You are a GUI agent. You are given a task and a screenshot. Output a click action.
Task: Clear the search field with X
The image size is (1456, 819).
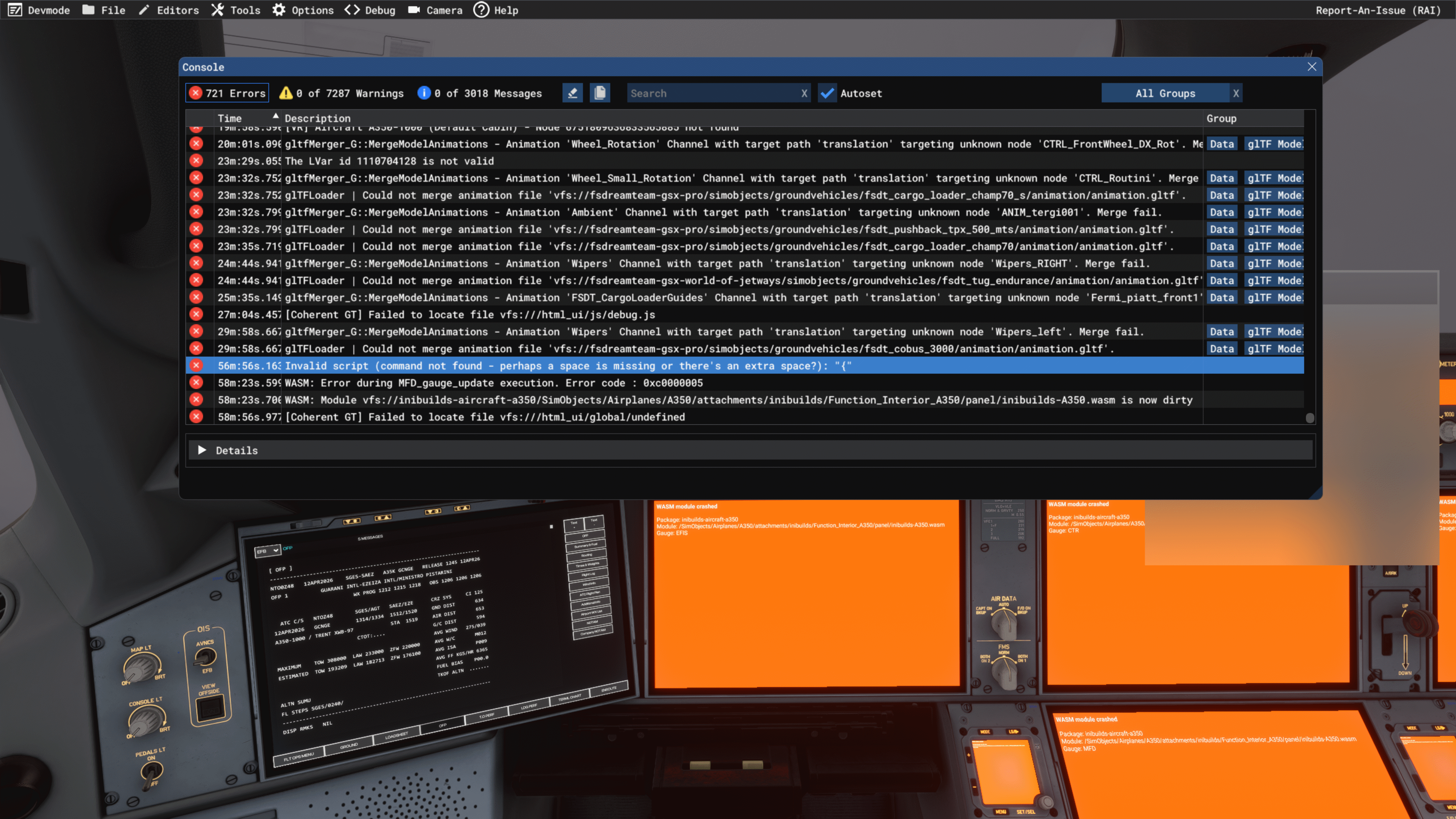(804, 93)
